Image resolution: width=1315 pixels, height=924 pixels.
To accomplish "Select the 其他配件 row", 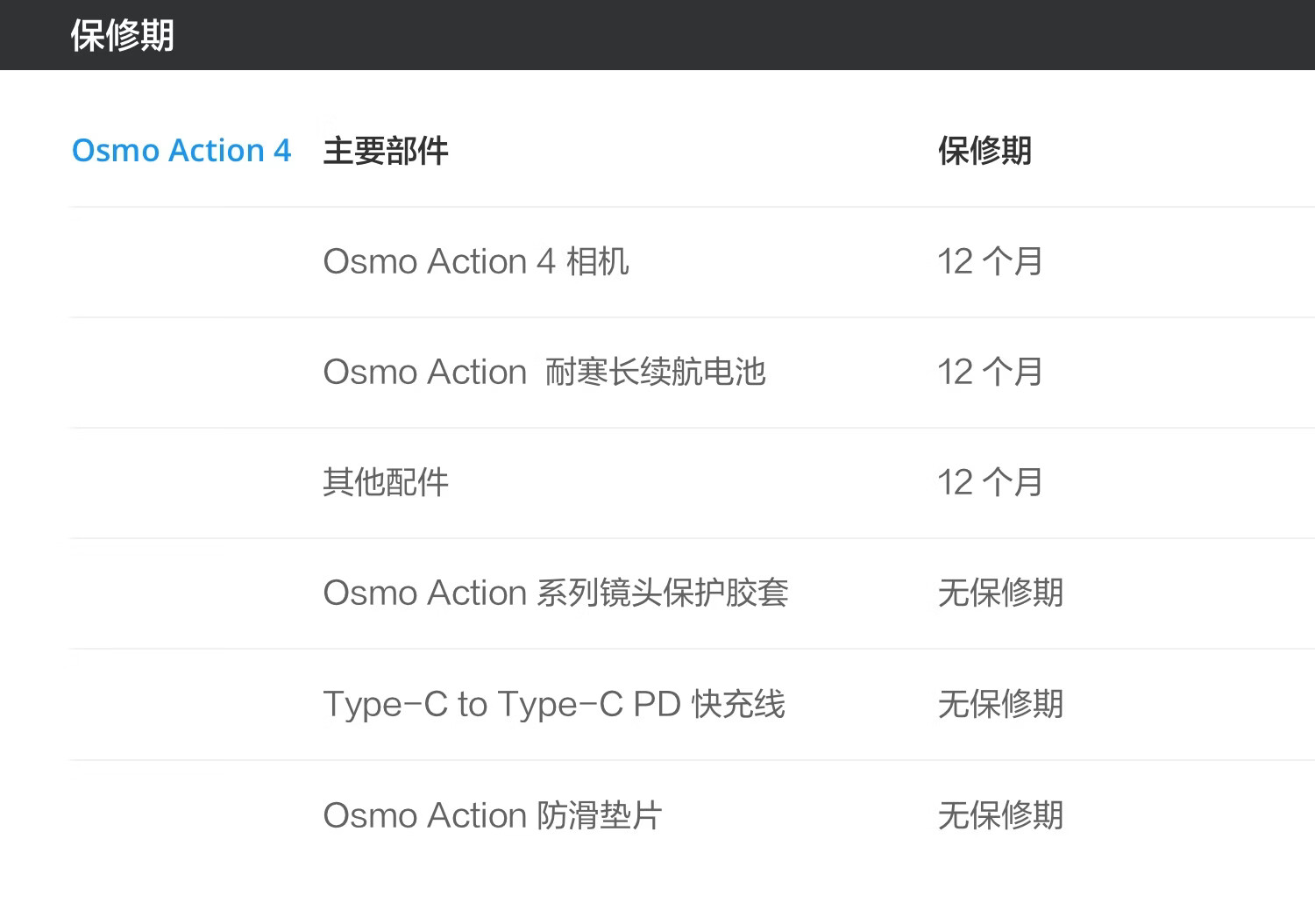I will 693,483.
